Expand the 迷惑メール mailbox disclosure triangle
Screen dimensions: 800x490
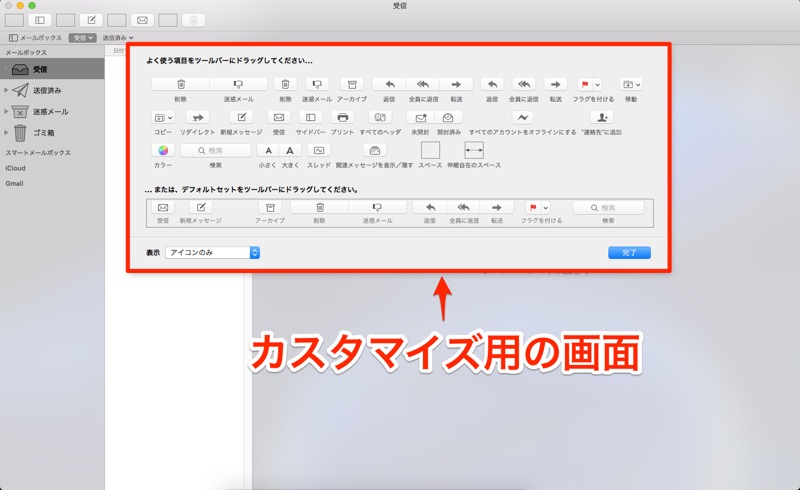pyautogui.click(x=6, y=111)
